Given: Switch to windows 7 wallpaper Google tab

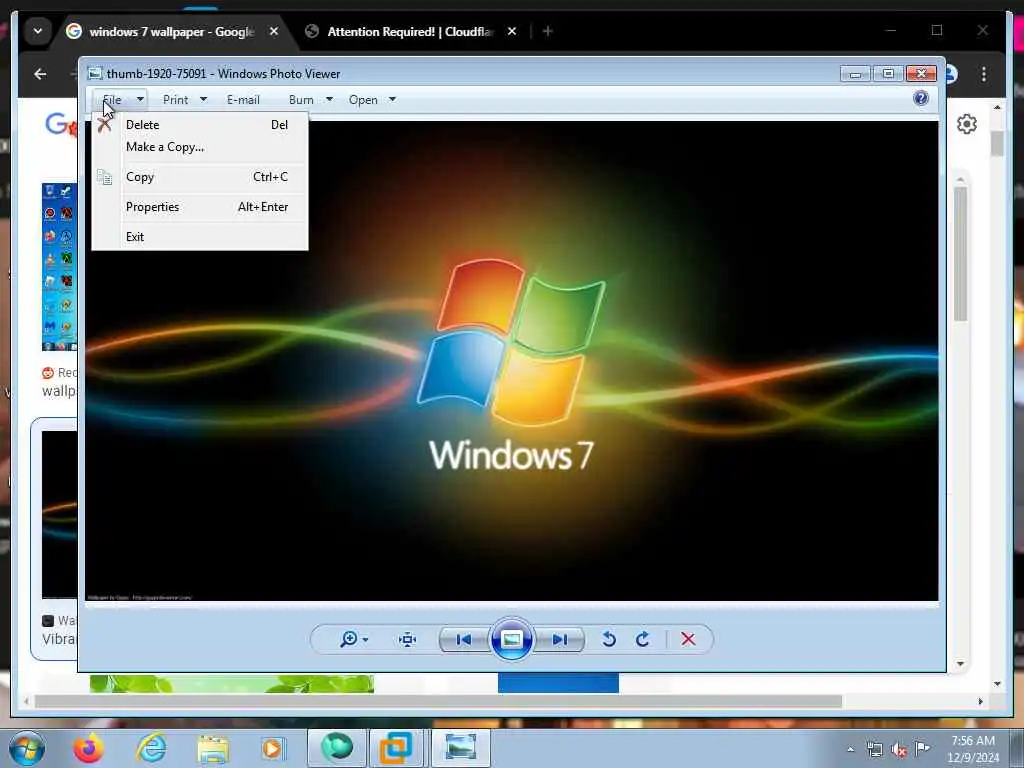Looking at the screenshot, I should tap(171, 31).
